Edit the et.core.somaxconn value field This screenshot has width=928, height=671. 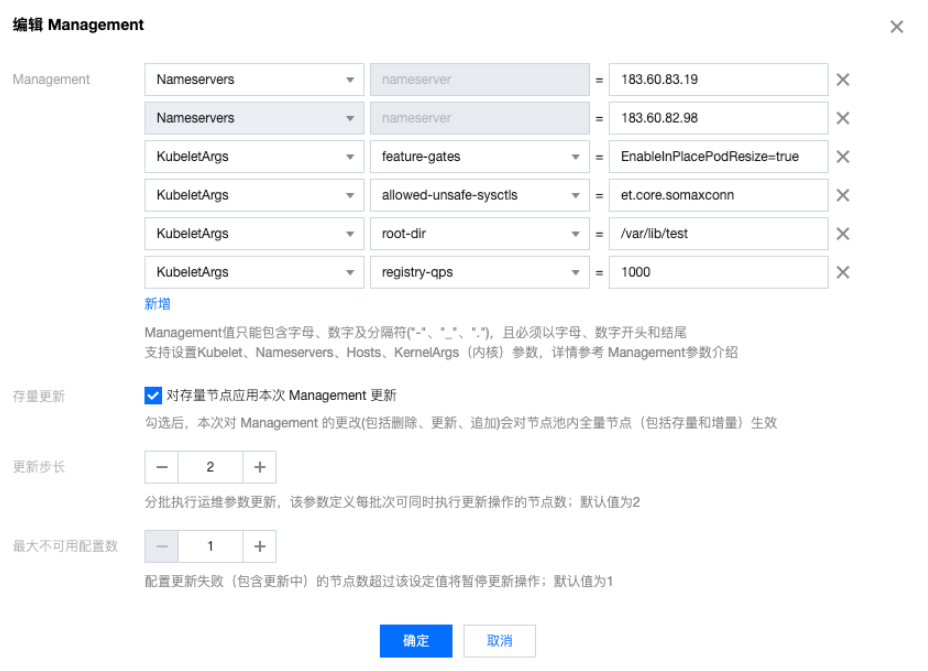(718, 195)
